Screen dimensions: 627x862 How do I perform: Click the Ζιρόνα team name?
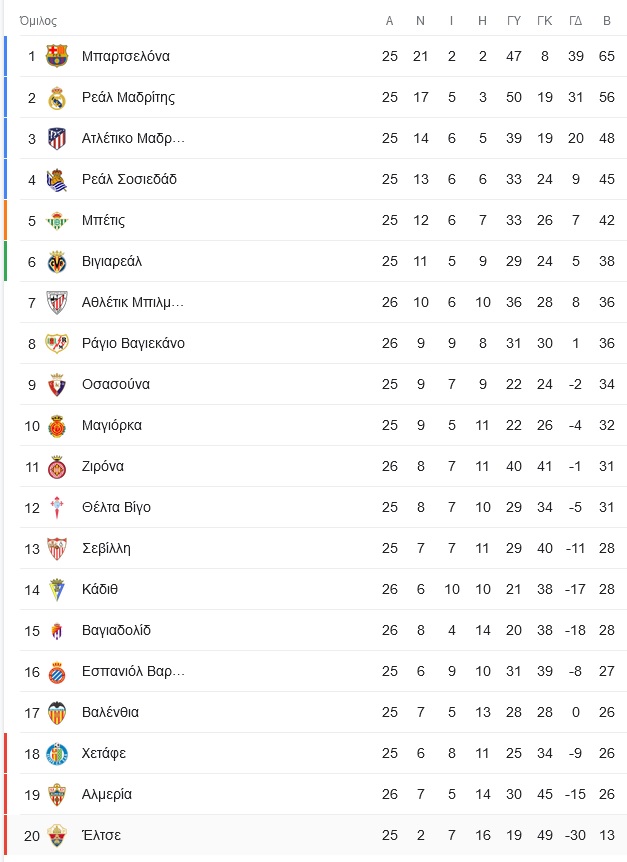pyautogui.click(x=103, y=466)
